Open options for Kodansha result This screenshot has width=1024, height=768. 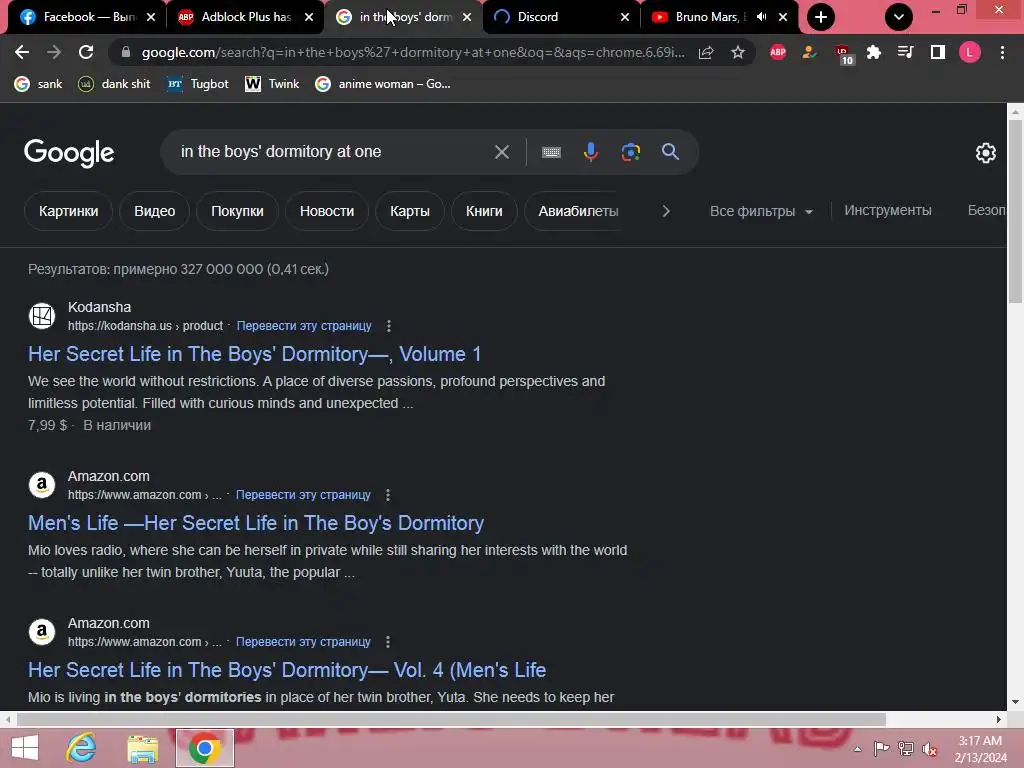pos(389,326)
